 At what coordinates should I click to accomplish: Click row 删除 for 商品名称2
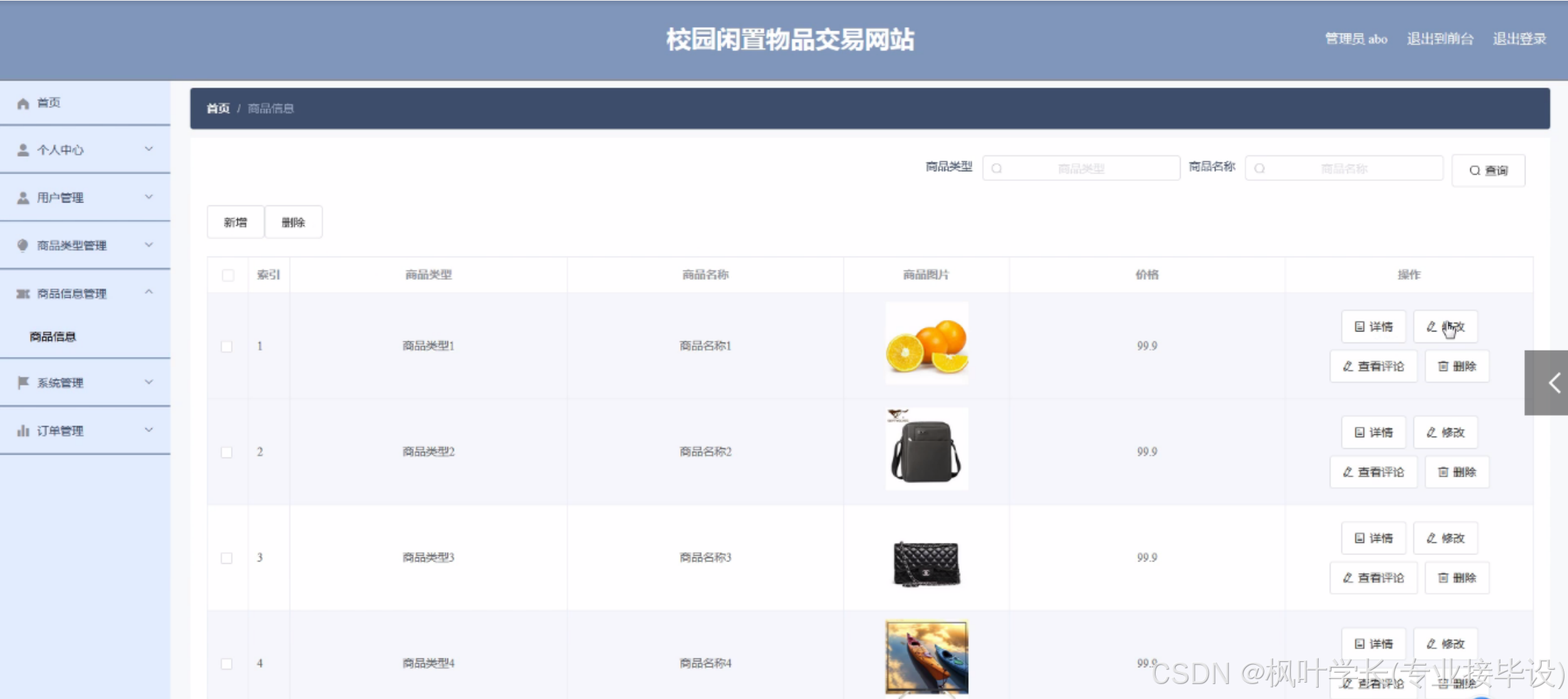point(1457,472)
